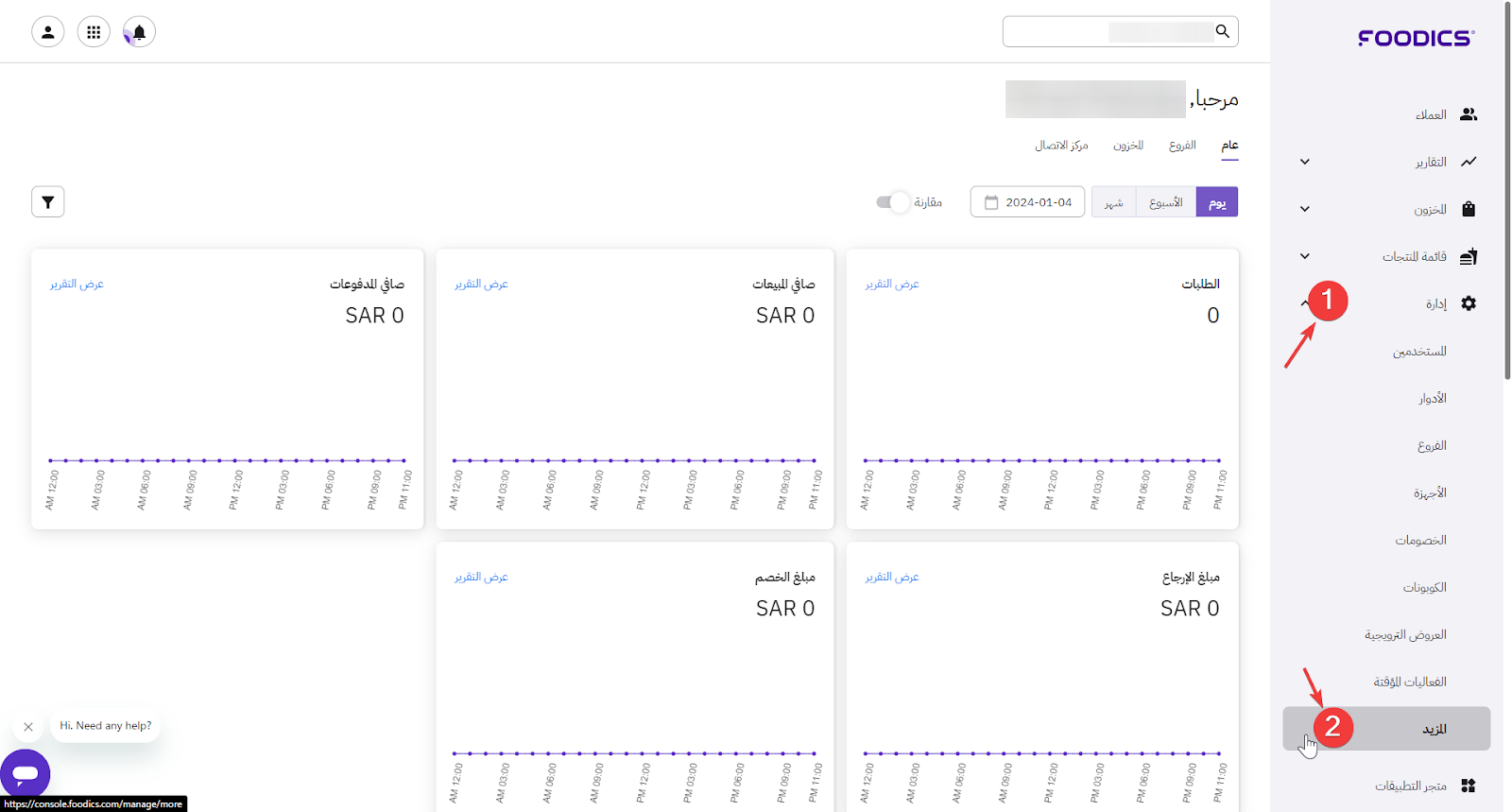This screenshot has width=1512, height=812.
Task: Click the المخزون inventory bag icon in sidebar
Action: [x=1469, y=209]
